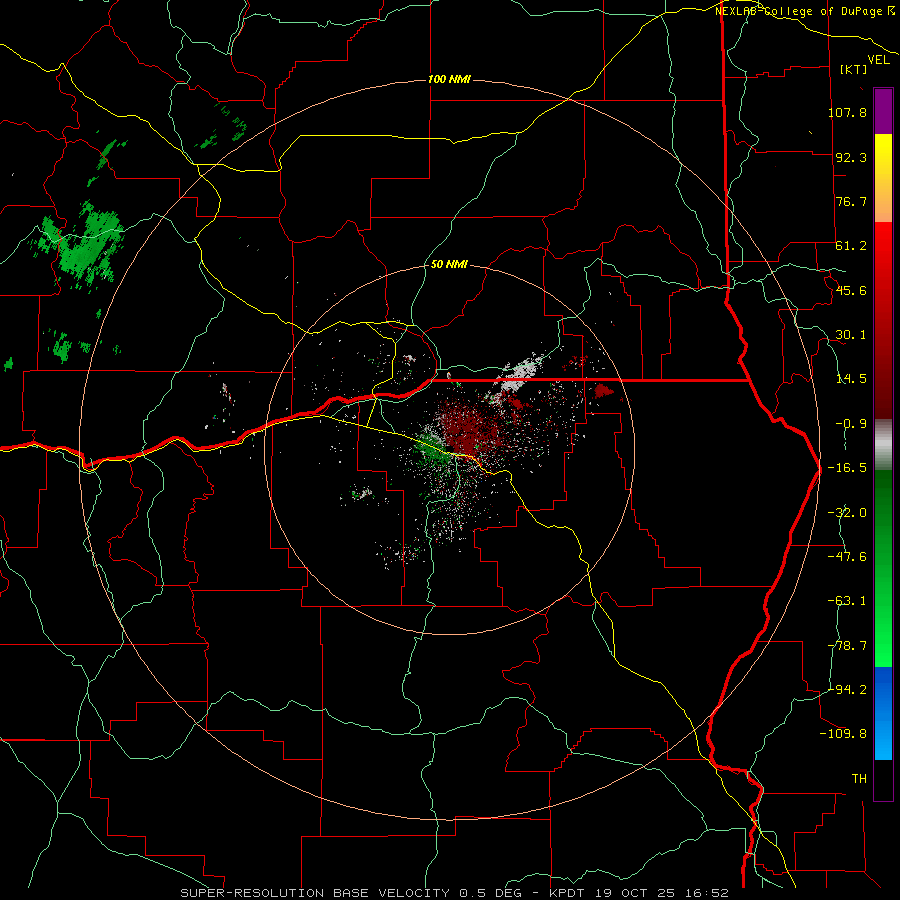Click the -63.1 value on the velocity scale

point(847,601)
